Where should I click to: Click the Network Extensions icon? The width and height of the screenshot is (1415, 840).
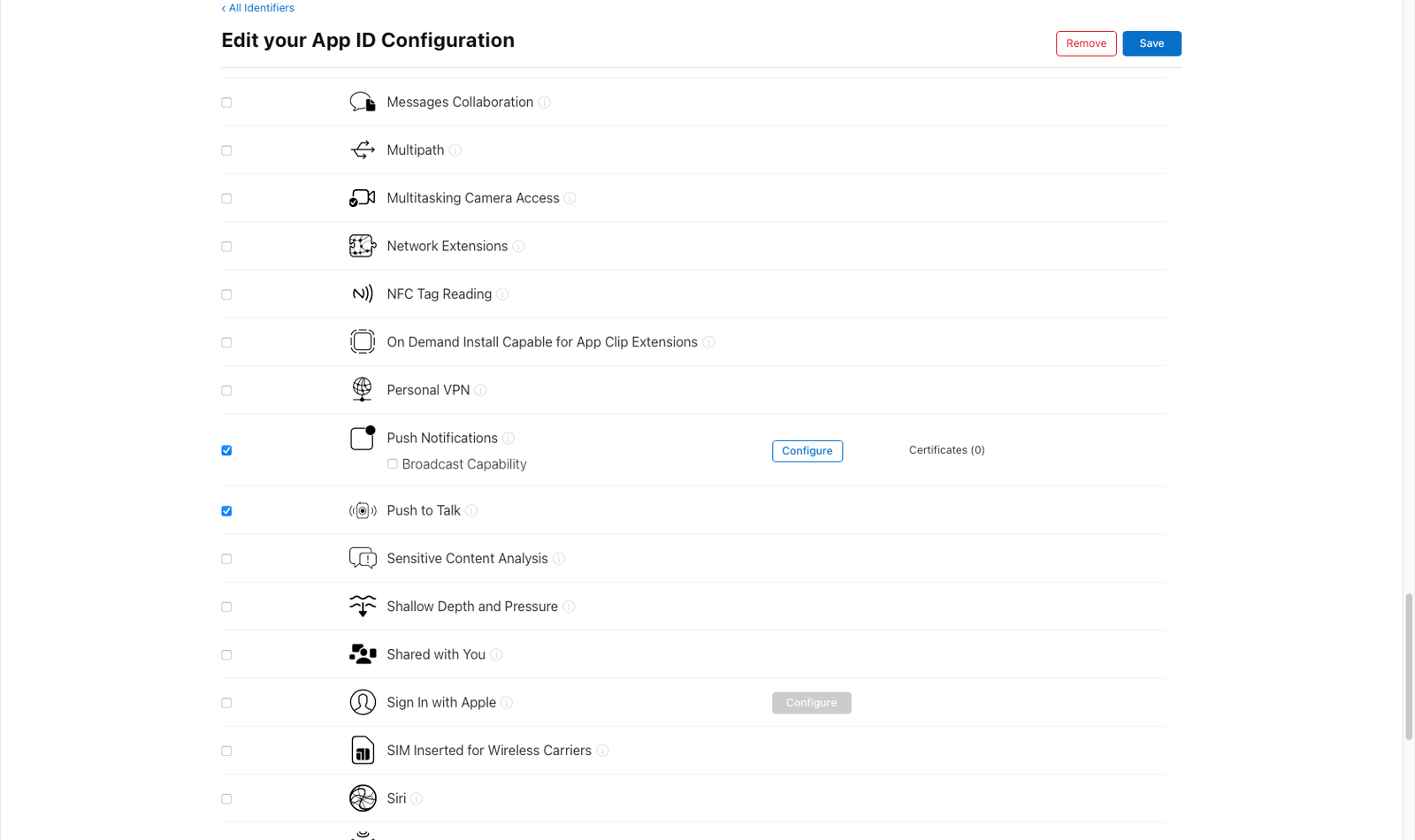point(363,246)
